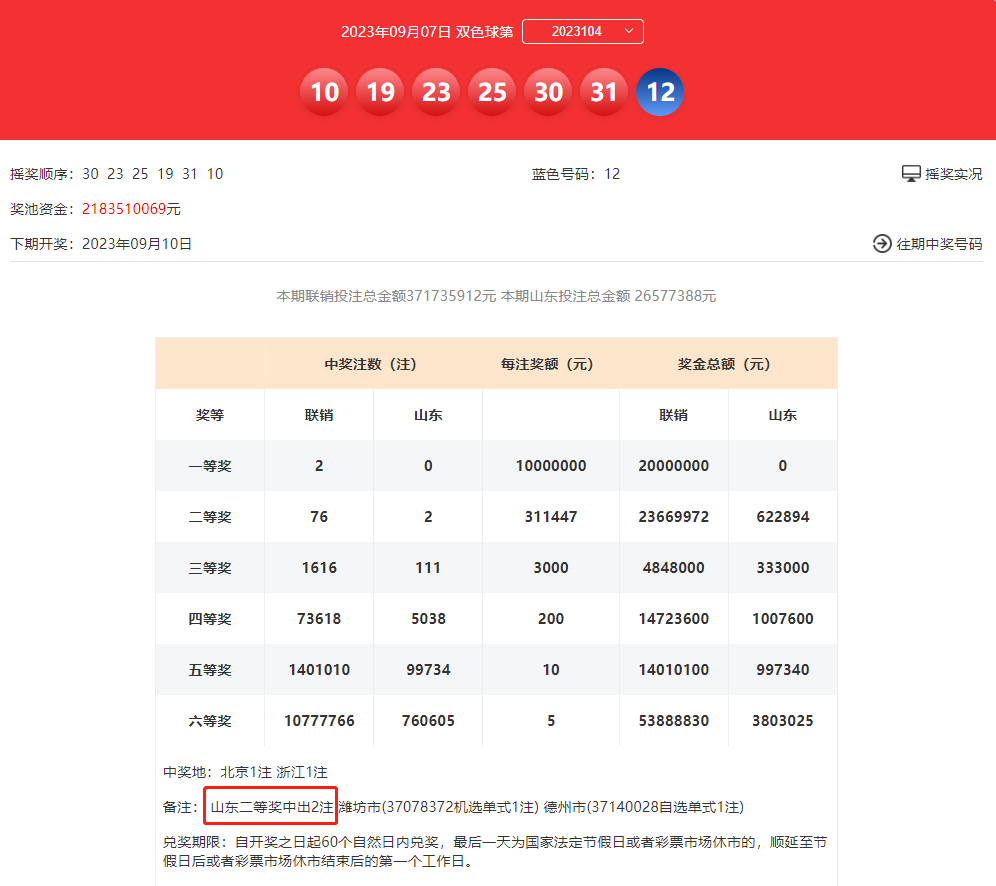The width and height of the screenshot is (996, 886).
Task: Open the issue number 2023104 dropdown
Action: click(582, 31)
